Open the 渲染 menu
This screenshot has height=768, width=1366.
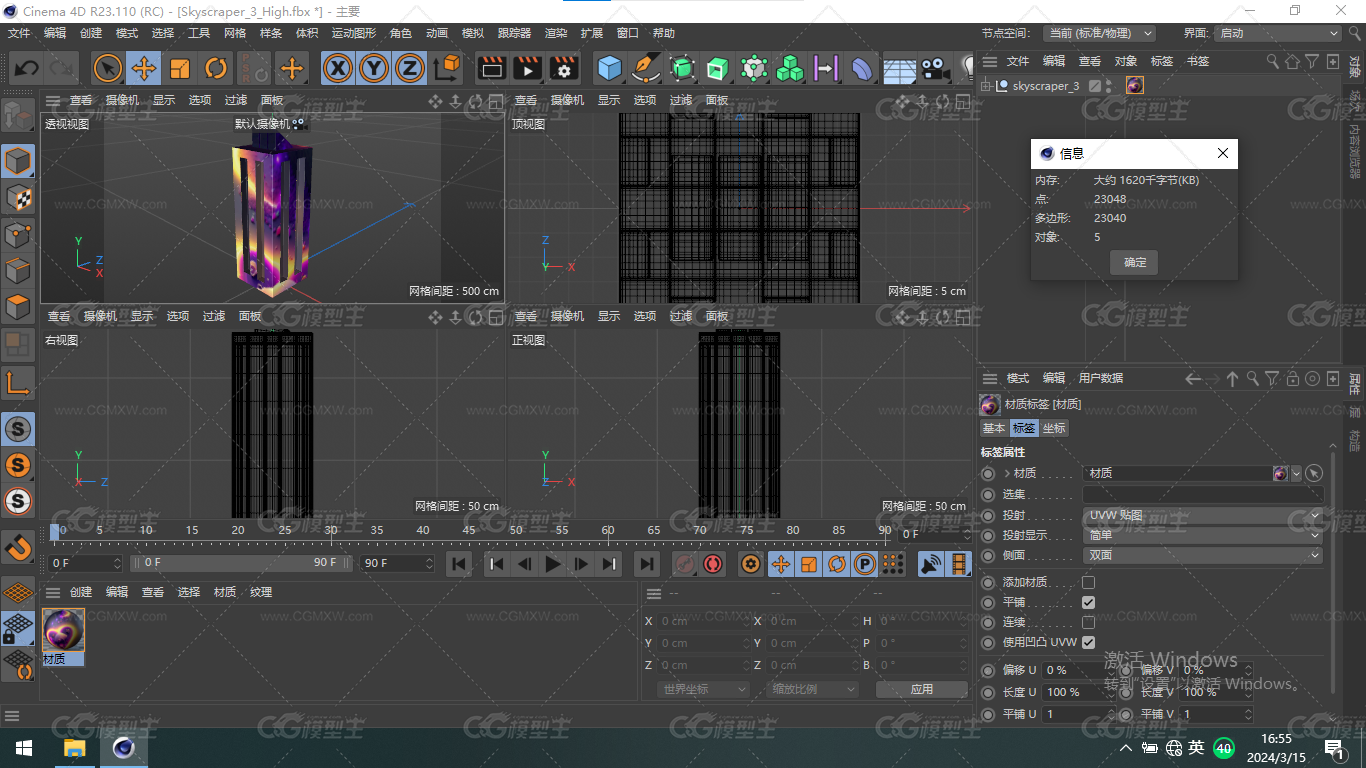point(556,33)
